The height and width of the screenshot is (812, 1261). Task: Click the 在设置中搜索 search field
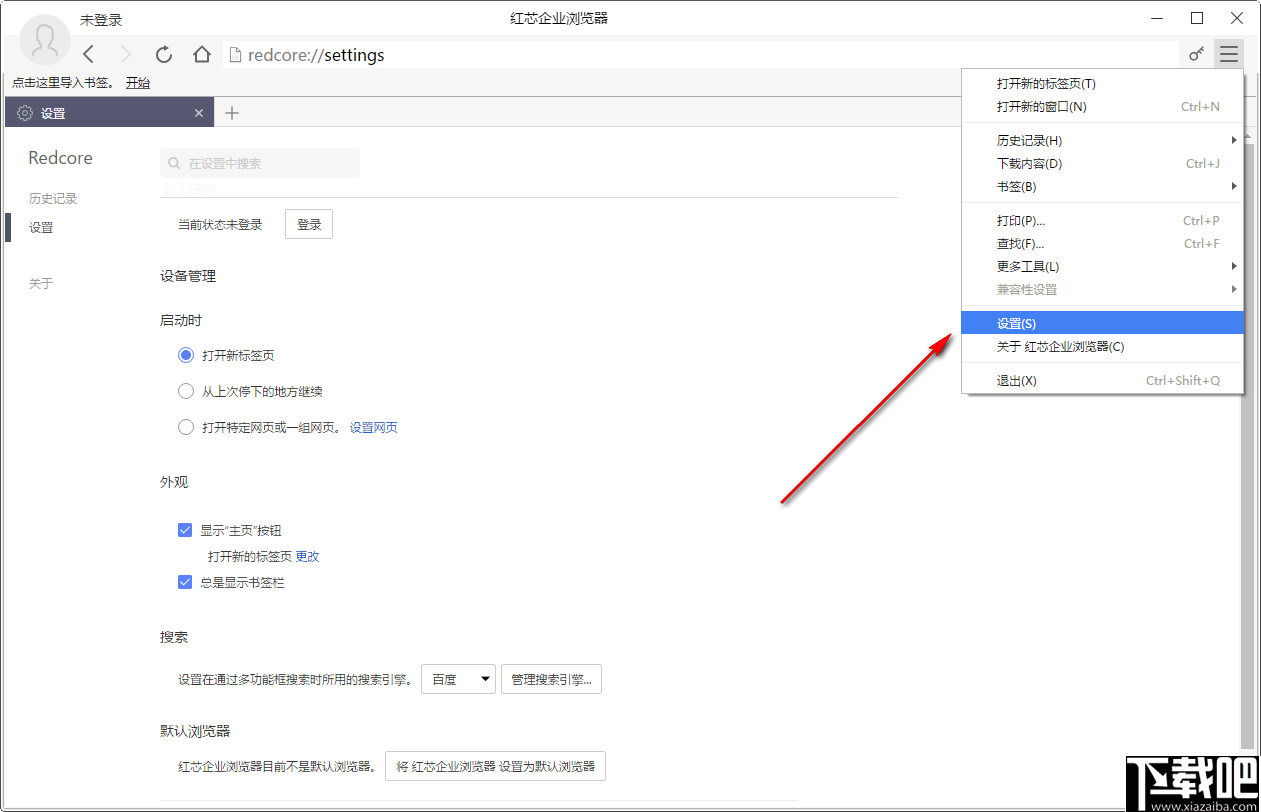point(260,162)
